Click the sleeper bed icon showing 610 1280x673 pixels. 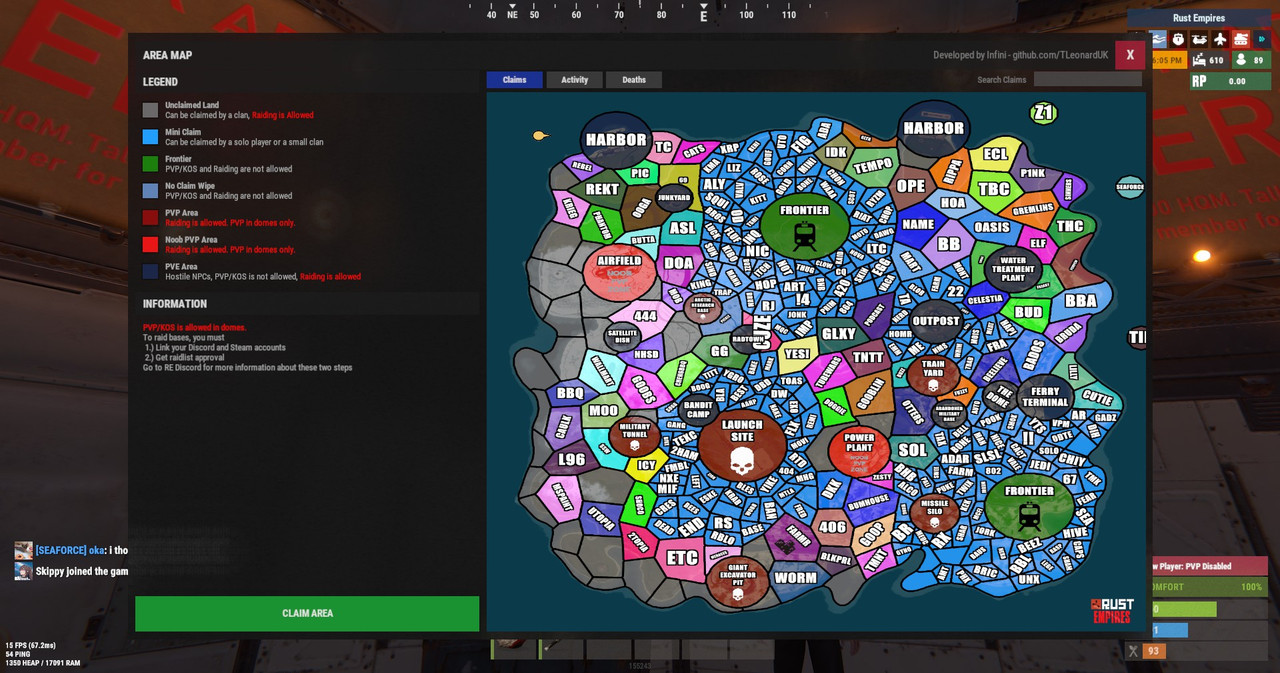coord(1199,60)
